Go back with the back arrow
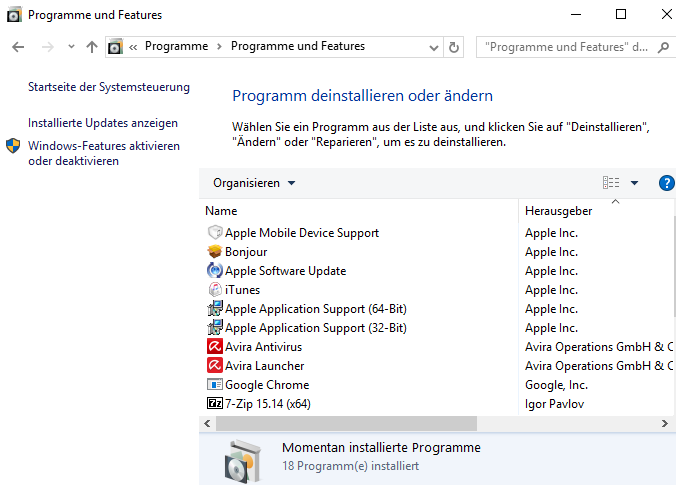 point(18,47)
